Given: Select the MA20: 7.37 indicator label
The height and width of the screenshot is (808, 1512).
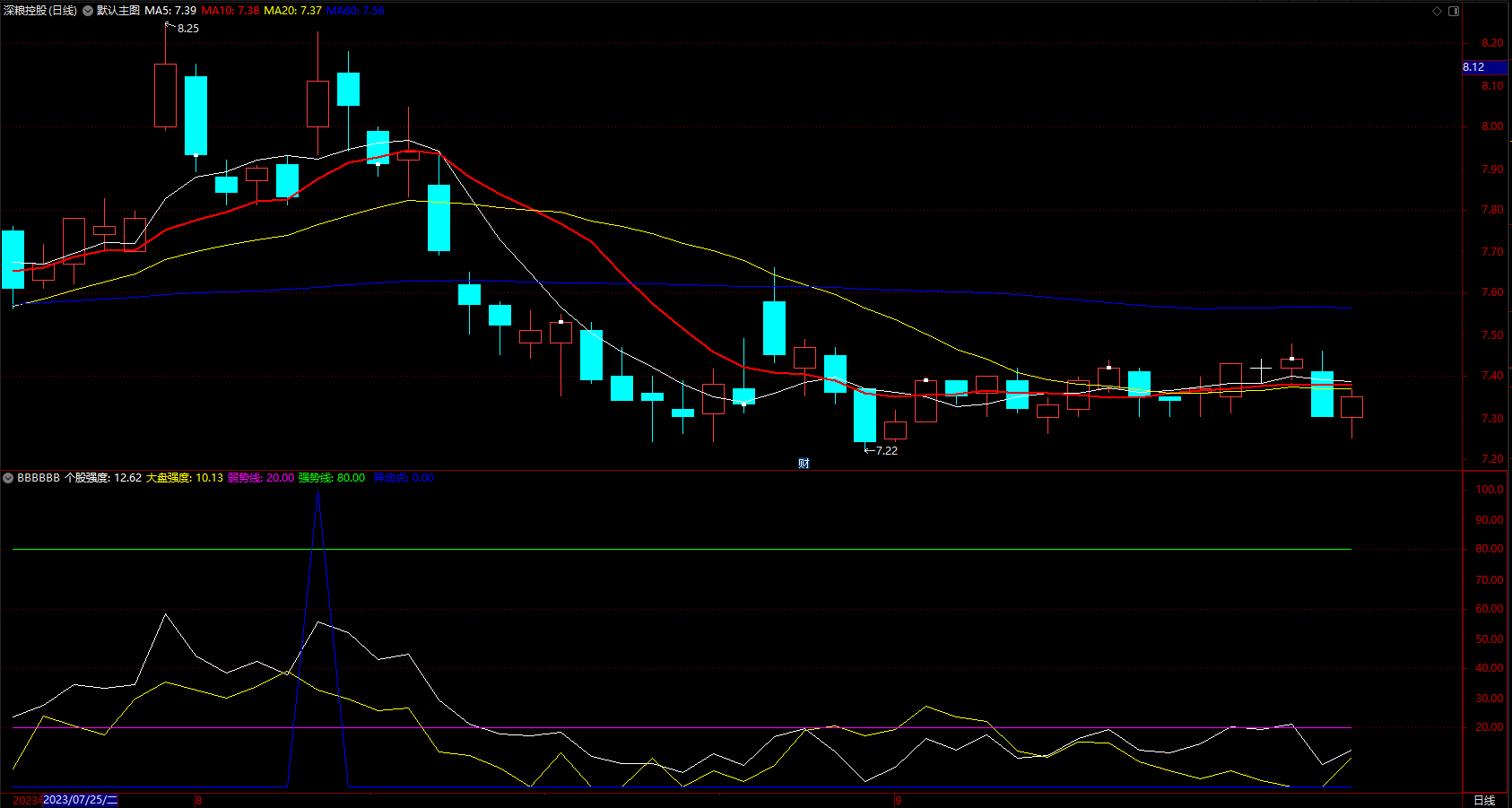Looking at the screenshot, I should [x=293, y=11].
